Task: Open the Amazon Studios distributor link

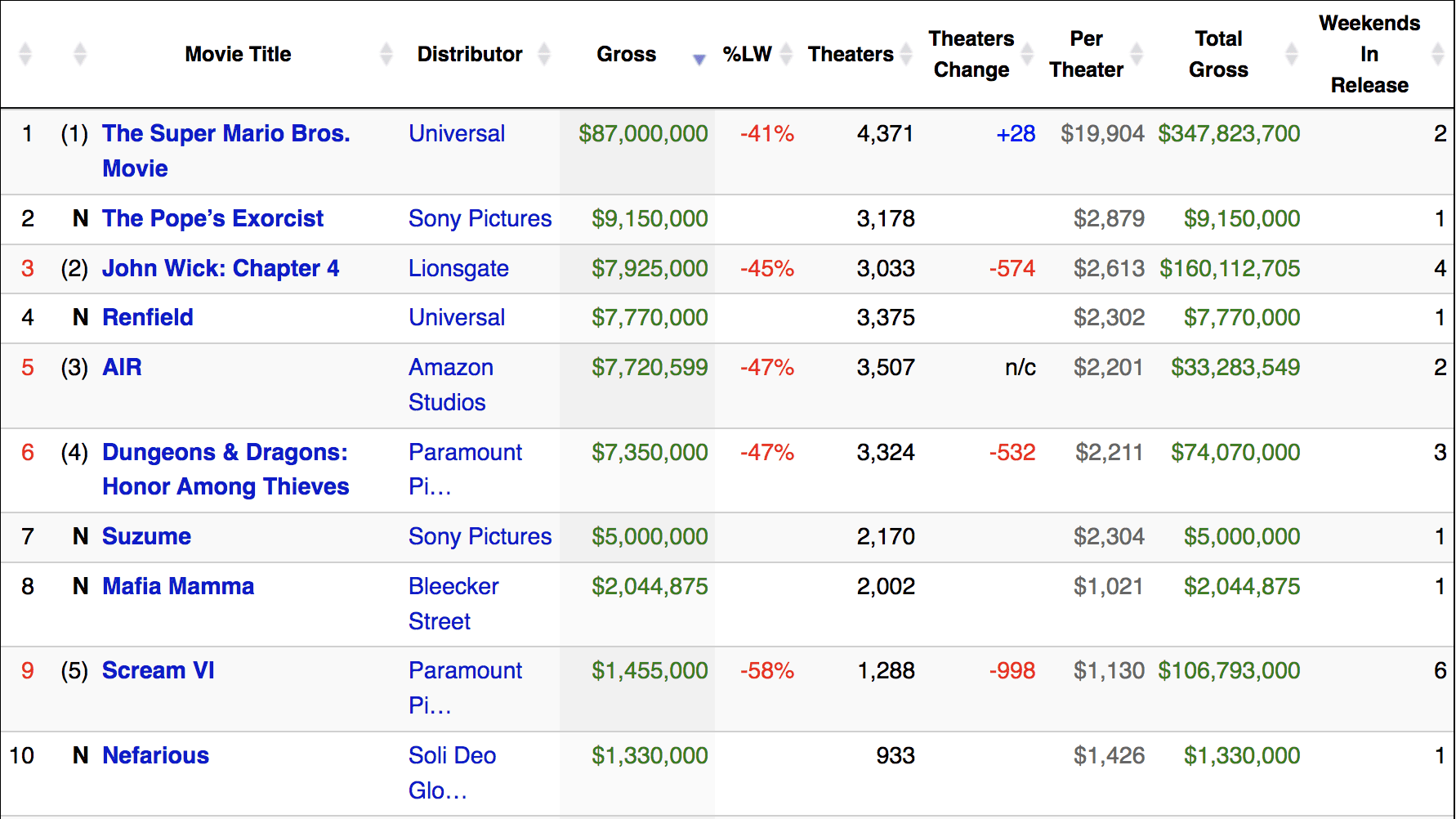Action: pyautogui.click(x=451, y=384)
